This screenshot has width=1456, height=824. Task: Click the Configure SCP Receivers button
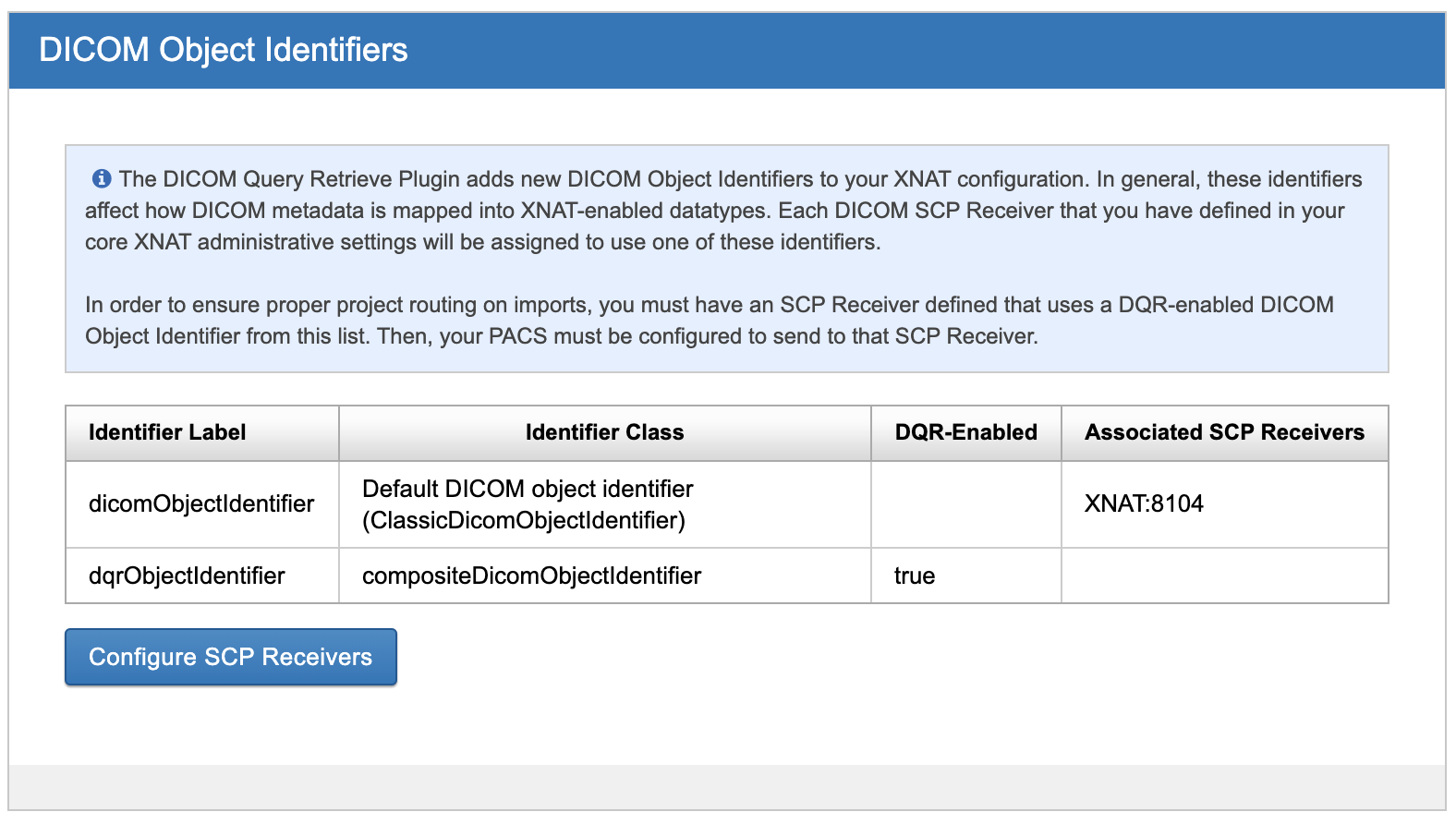coord(230,657)
